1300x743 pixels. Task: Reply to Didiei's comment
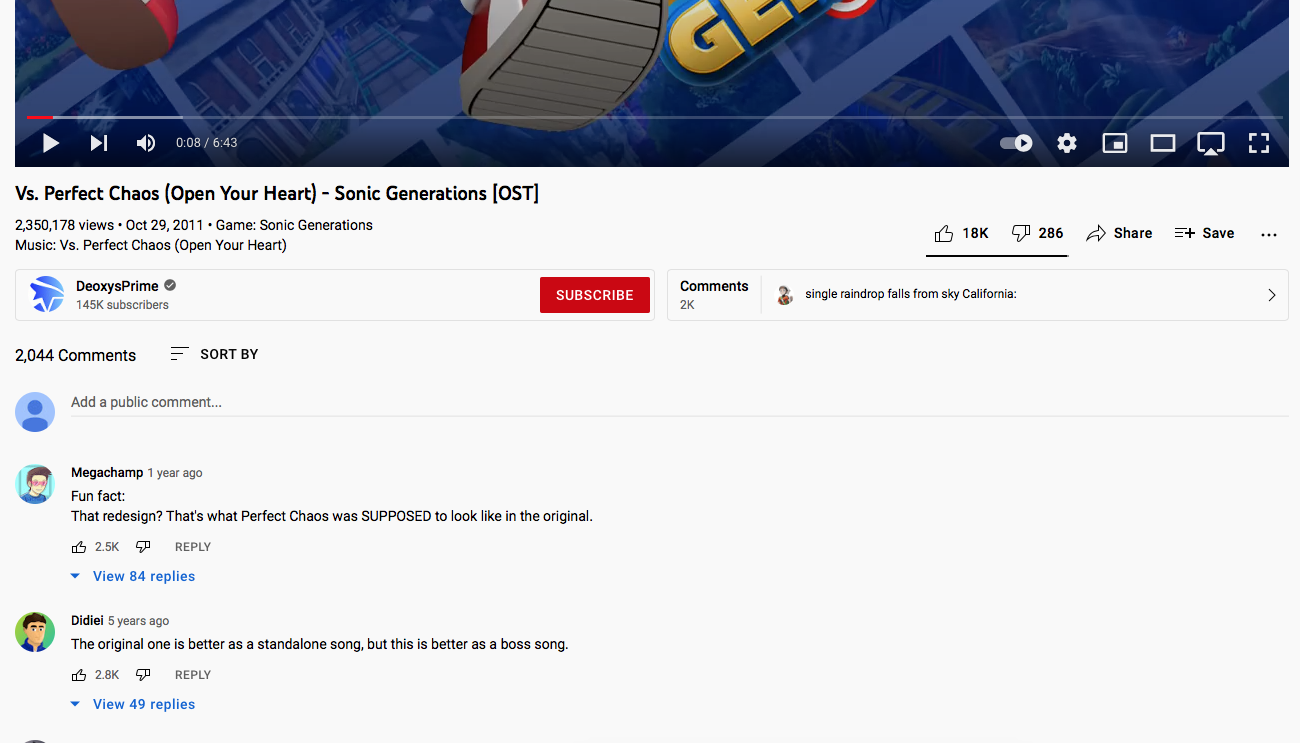193,675
